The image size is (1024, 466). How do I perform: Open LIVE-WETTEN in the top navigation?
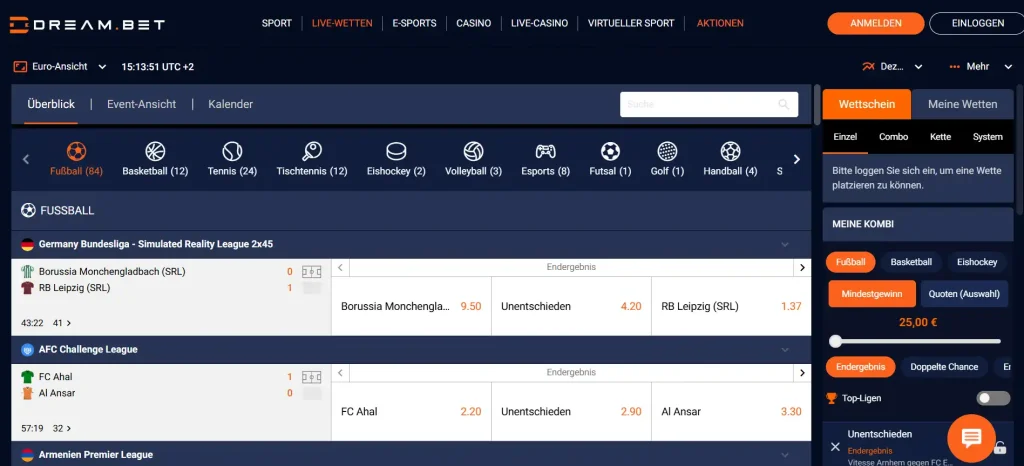(x=342, y=23)
